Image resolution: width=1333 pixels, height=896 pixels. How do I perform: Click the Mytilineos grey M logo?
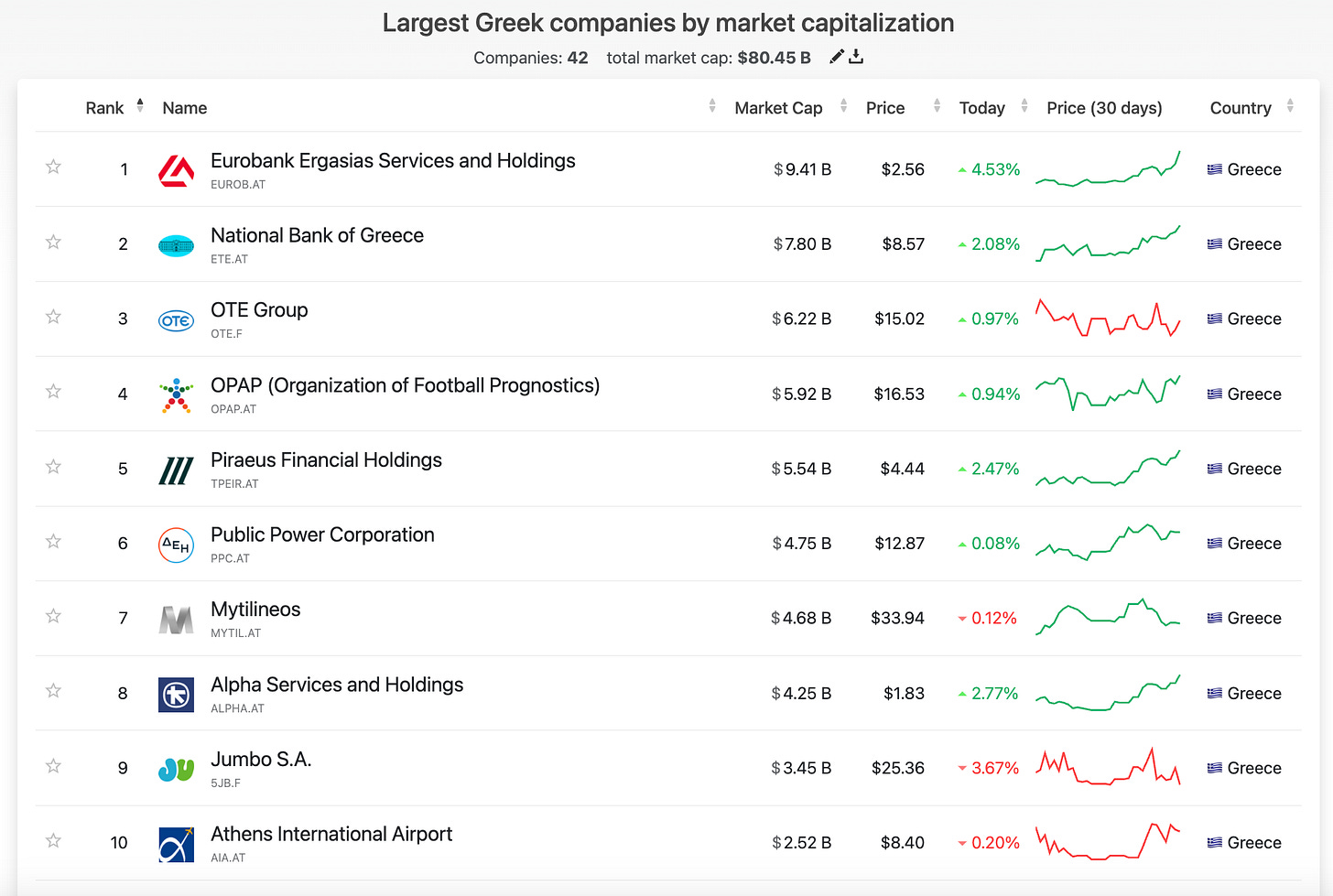(176, 621)
